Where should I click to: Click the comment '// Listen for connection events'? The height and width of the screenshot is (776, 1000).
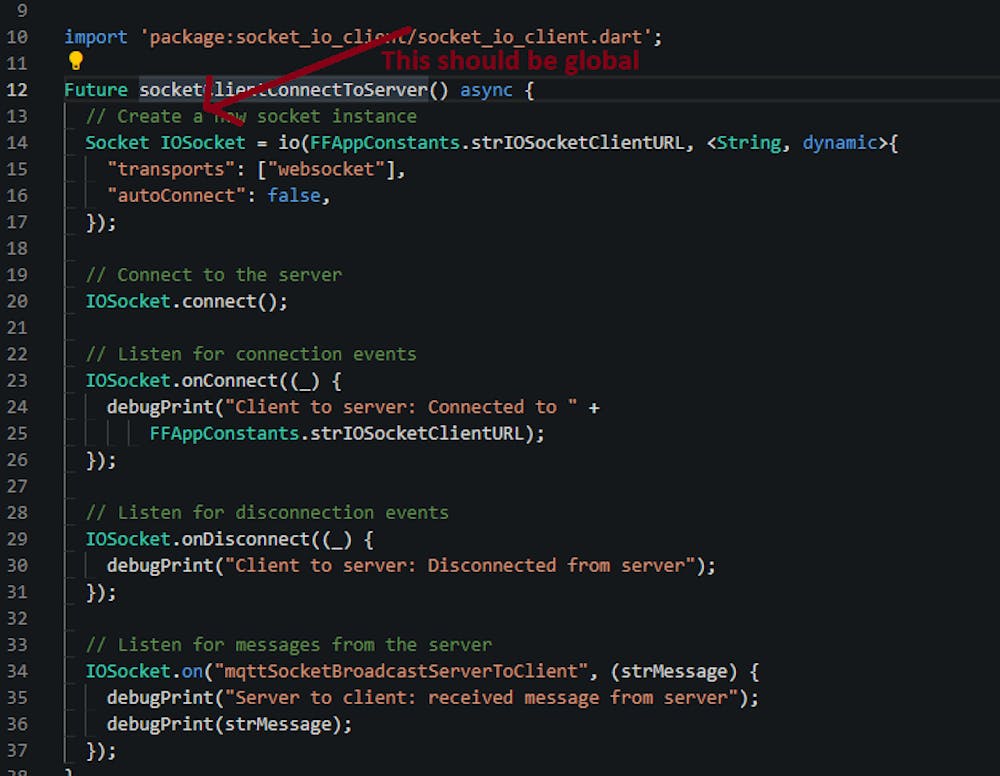[251, 355]
